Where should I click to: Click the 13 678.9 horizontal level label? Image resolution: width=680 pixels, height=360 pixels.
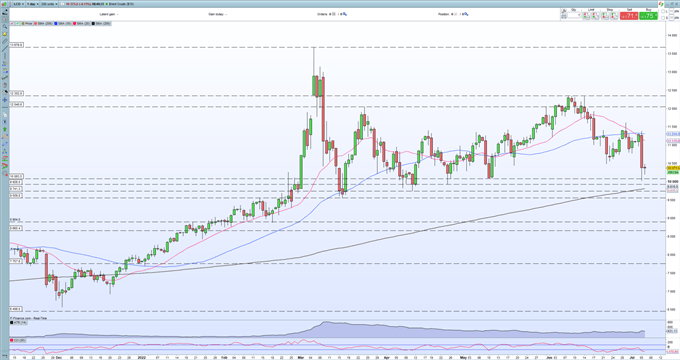[x=16, y=45]
